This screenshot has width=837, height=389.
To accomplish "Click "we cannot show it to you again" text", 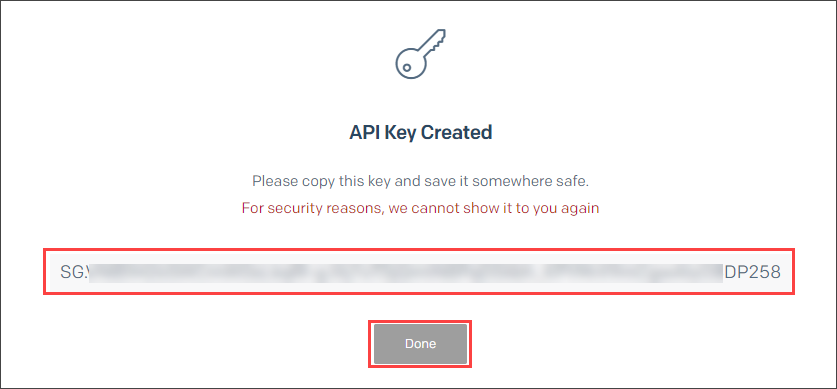I will pos(494,208).
